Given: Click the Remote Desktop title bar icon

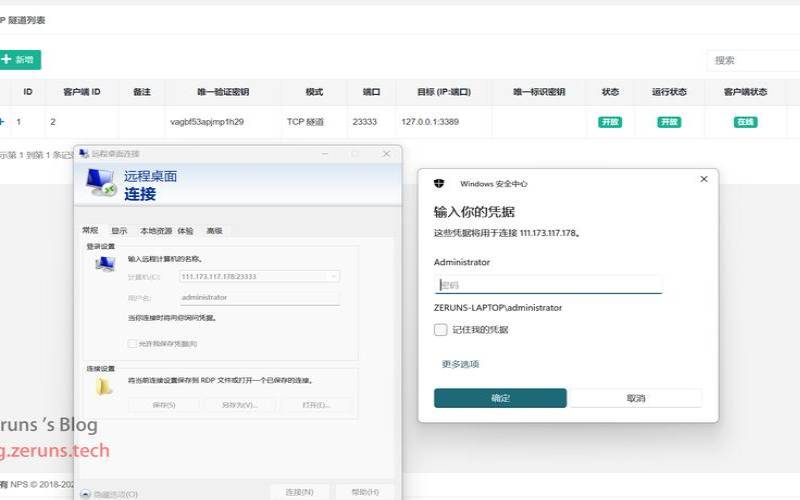Looking at the screenshot, I should [x=84, y=154].
